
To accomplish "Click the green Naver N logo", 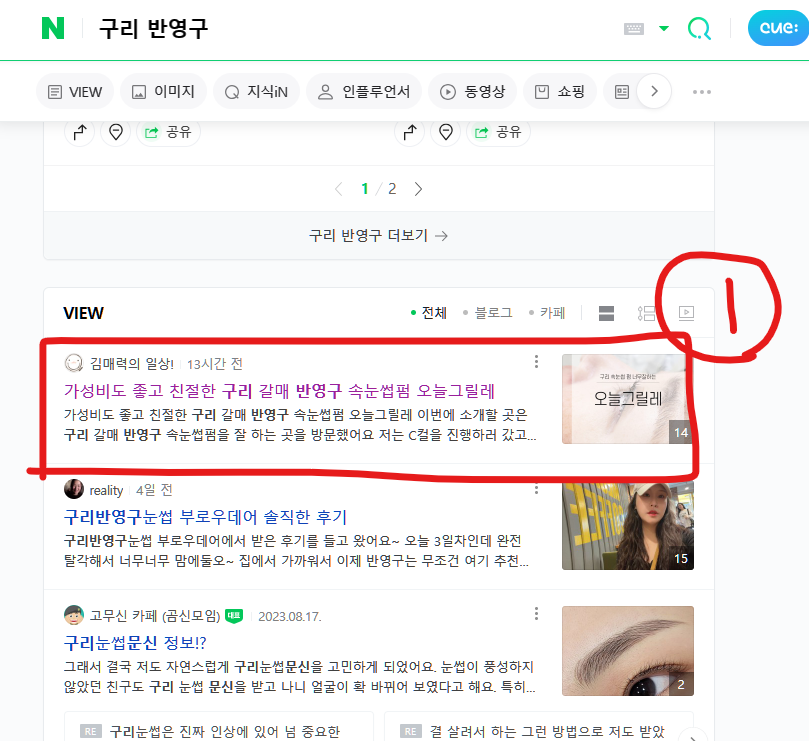I will (53, 28).
